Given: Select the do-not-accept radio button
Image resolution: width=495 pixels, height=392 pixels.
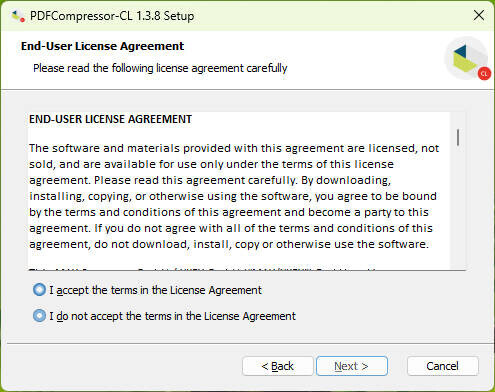Looking at the screenshot, I should (x=39, y=315).
